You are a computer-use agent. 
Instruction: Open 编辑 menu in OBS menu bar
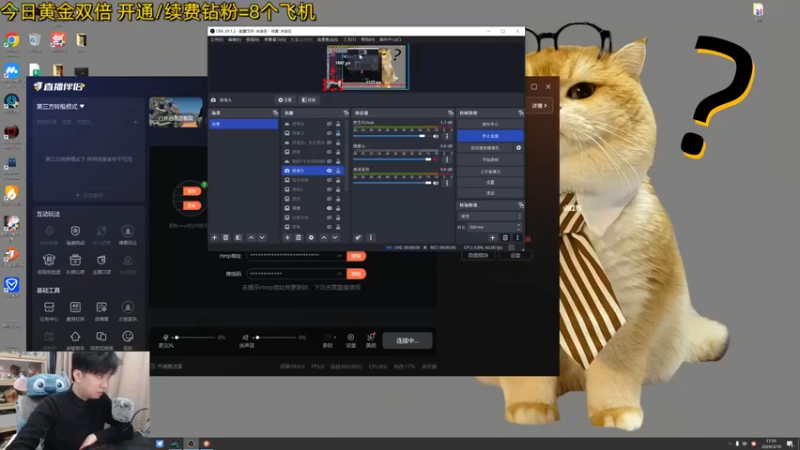click(234, 39)
